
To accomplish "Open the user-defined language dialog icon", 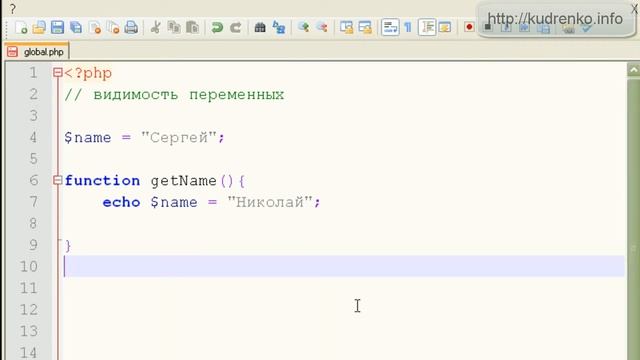I will tap(445, 28).
